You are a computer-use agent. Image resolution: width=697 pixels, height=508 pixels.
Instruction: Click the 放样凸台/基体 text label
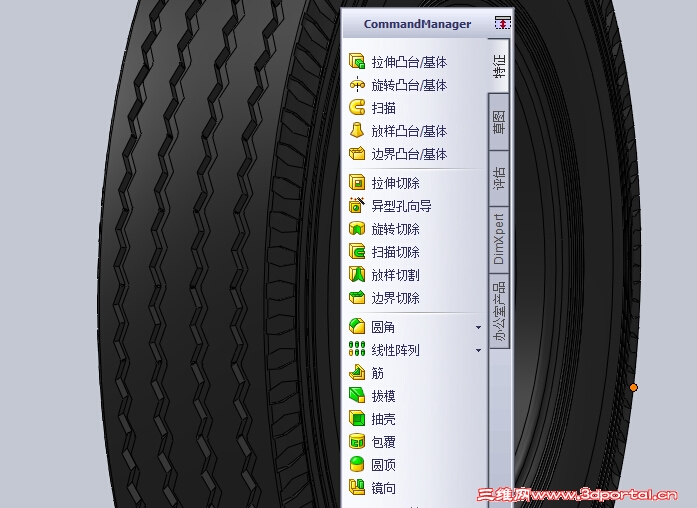(x=409, y=132)
